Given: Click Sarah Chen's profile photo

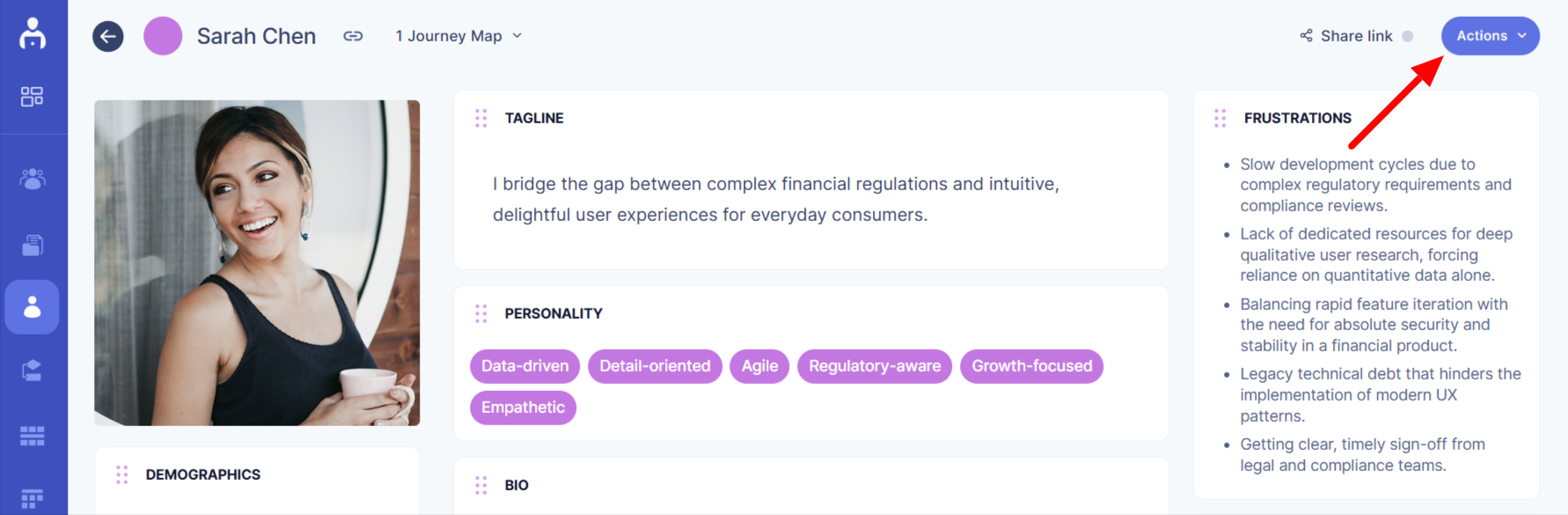Looking at the screenshot, I should tap(257, 262).
